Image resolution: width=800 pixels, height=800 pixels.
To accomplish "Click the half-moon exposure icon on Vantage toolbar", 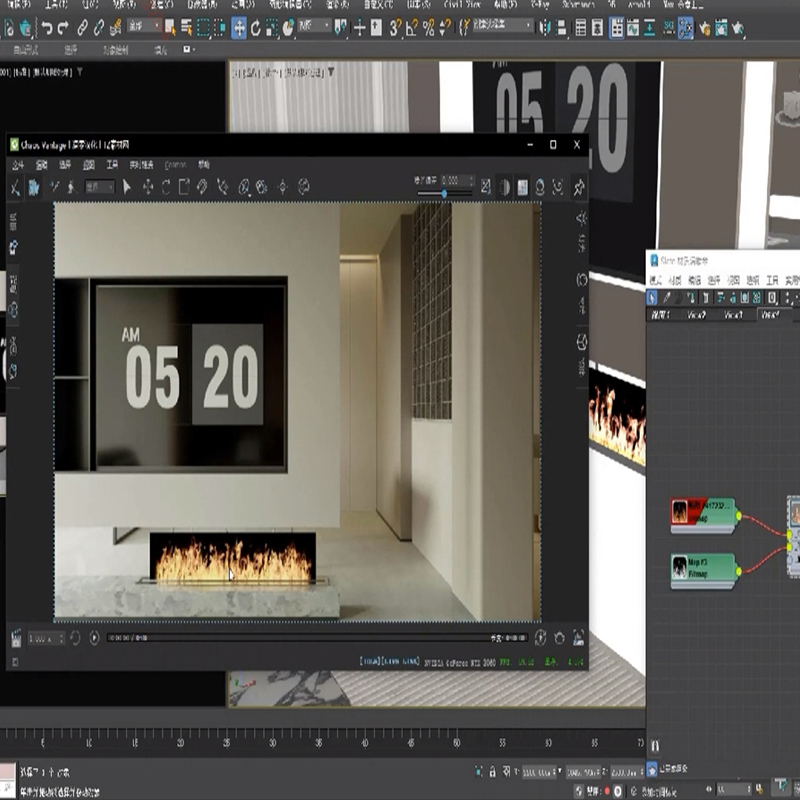I will (504, 185).
